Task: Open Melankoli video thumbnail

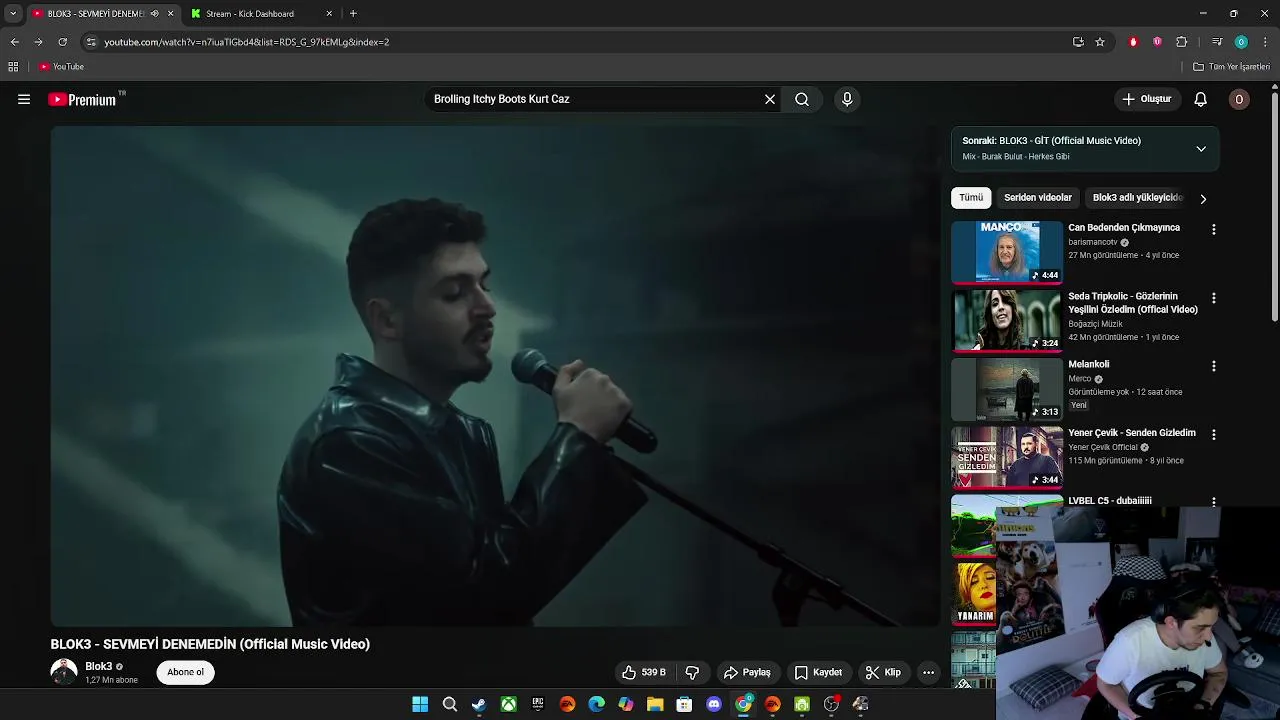Action: [1006, 389]
